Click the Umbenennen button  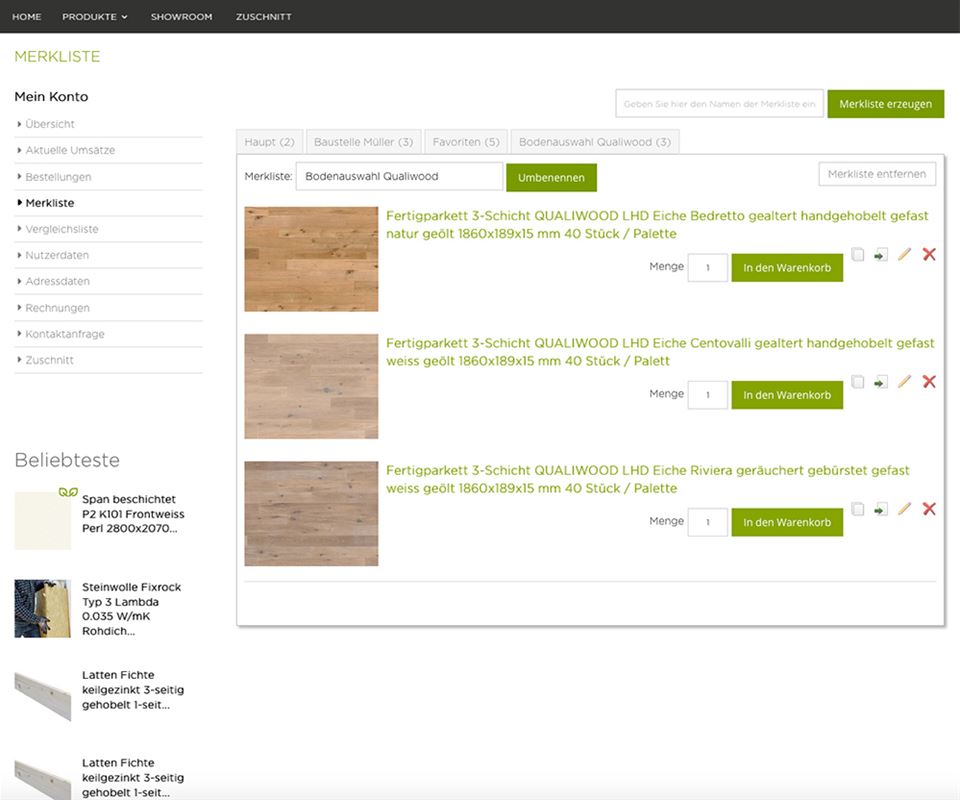click(x=551, y=178)
